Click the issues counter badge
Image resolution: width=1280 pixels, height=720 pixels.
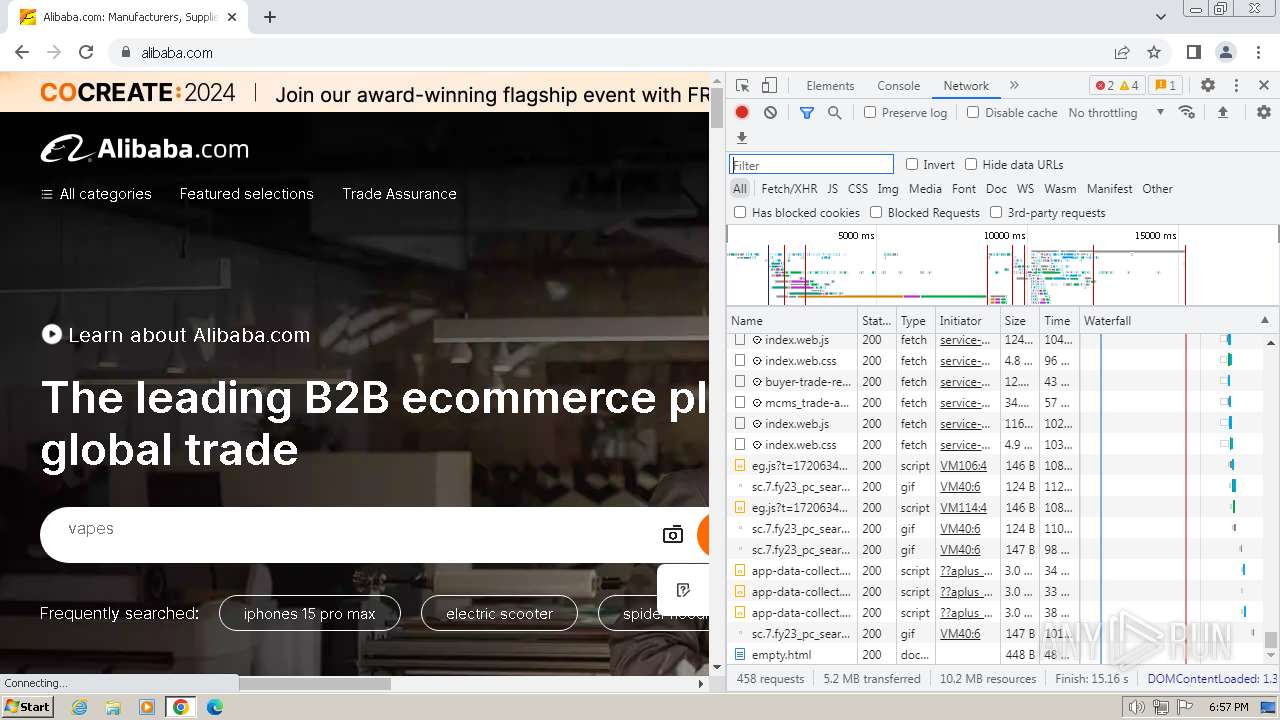coord(1164,86)
